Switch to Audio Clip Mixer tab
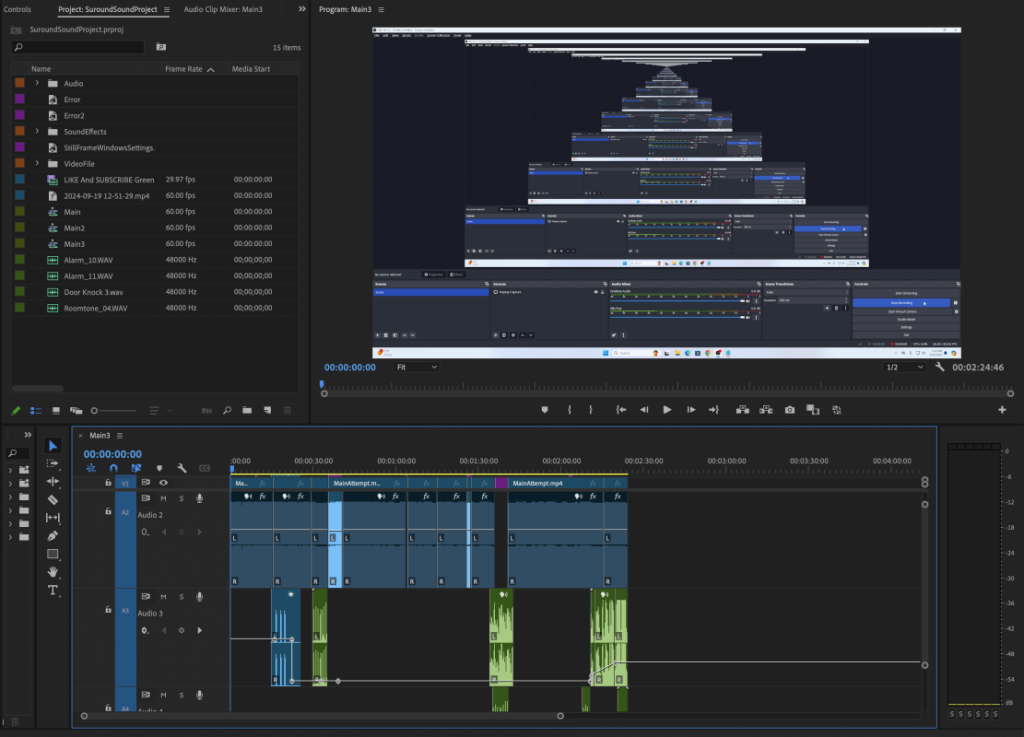 pos(223,9)
